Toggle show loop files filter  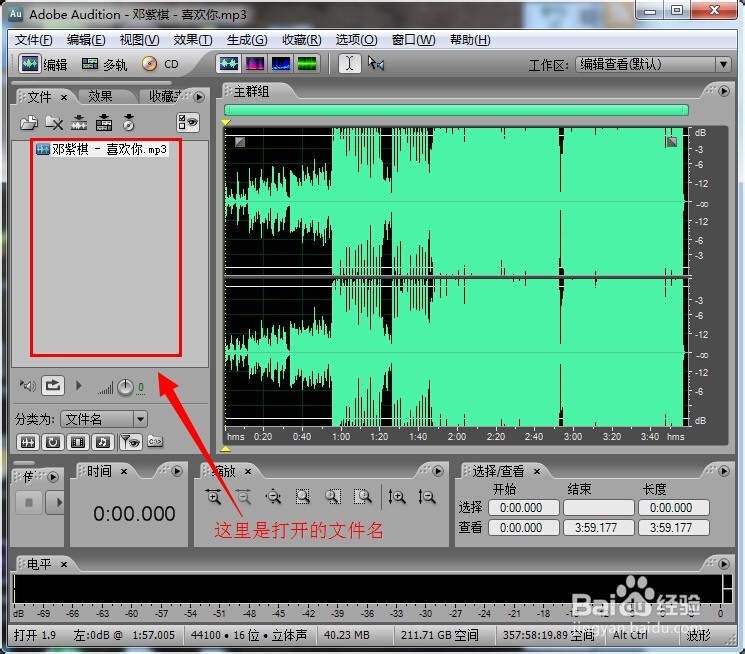[53, 442]
